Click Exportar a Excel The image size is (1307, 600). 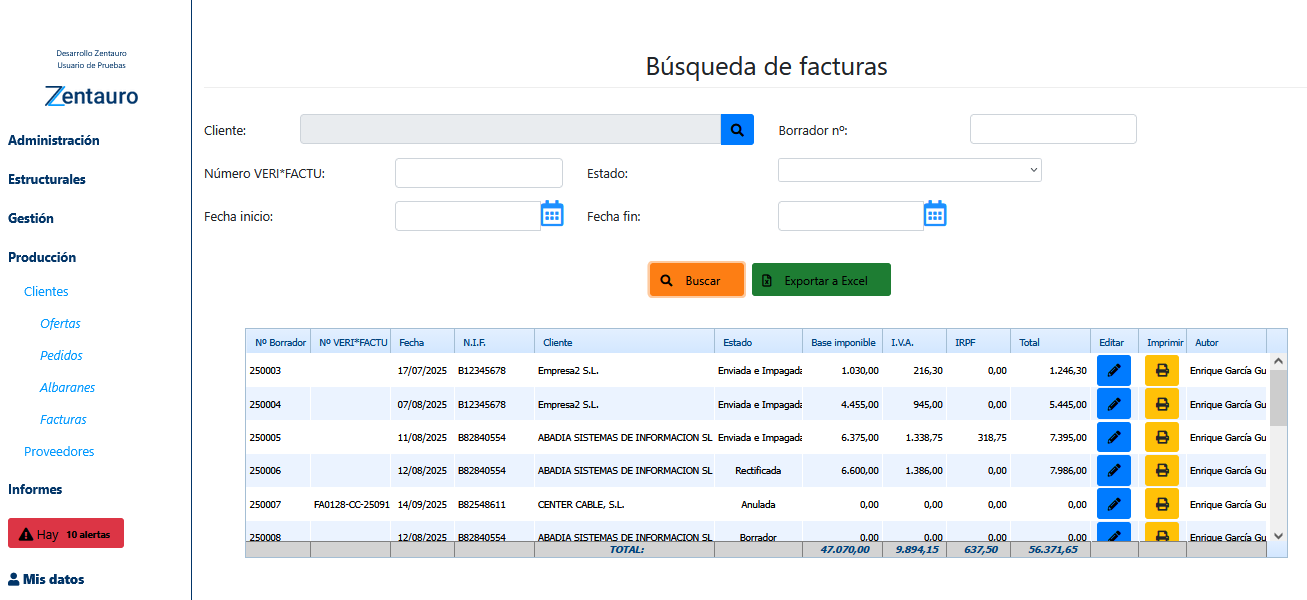tap(821, 279)
